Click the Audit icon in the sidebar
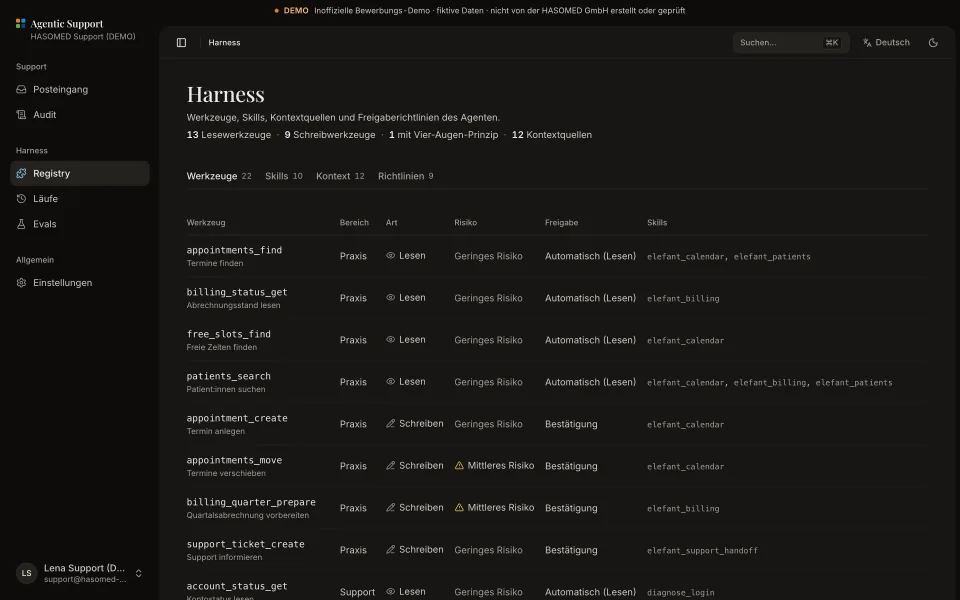Image resolution: width=960 pixels, height=600 pixels. pos(21,114)
